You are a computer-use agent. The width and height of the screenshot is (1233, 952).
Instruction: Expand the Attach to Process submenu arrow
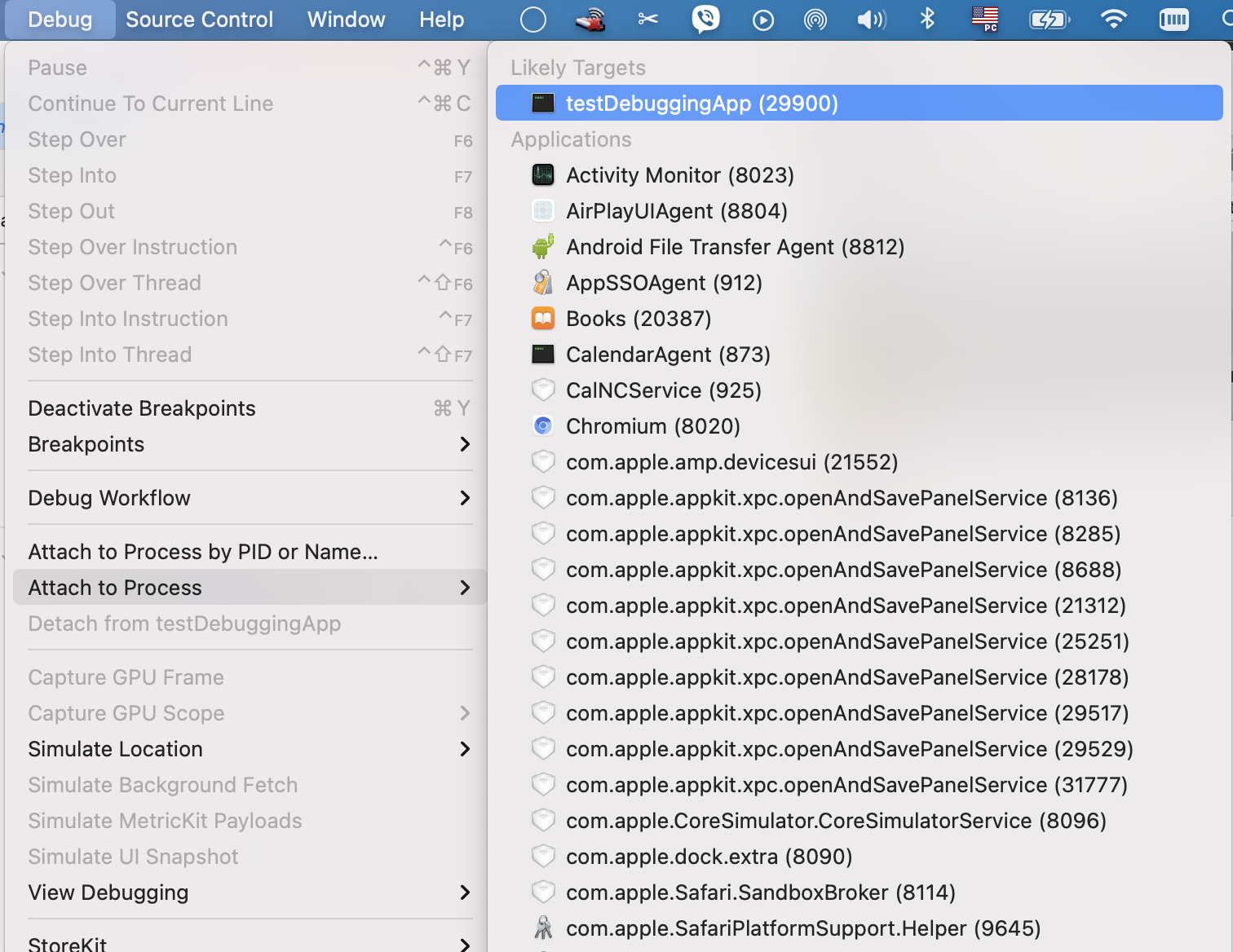[465, 588]
